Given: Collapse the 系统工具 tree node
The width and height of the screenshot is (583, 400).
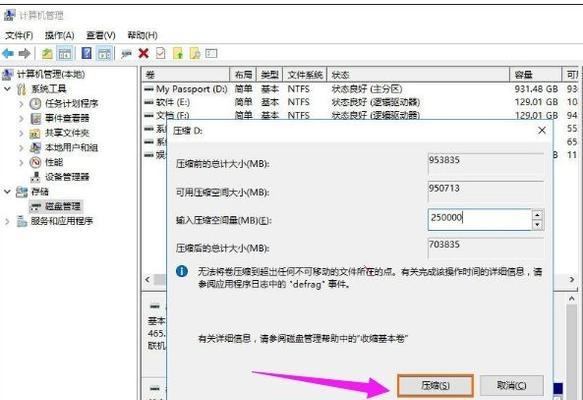Looking at the screenshot, I should click(7, 89).
